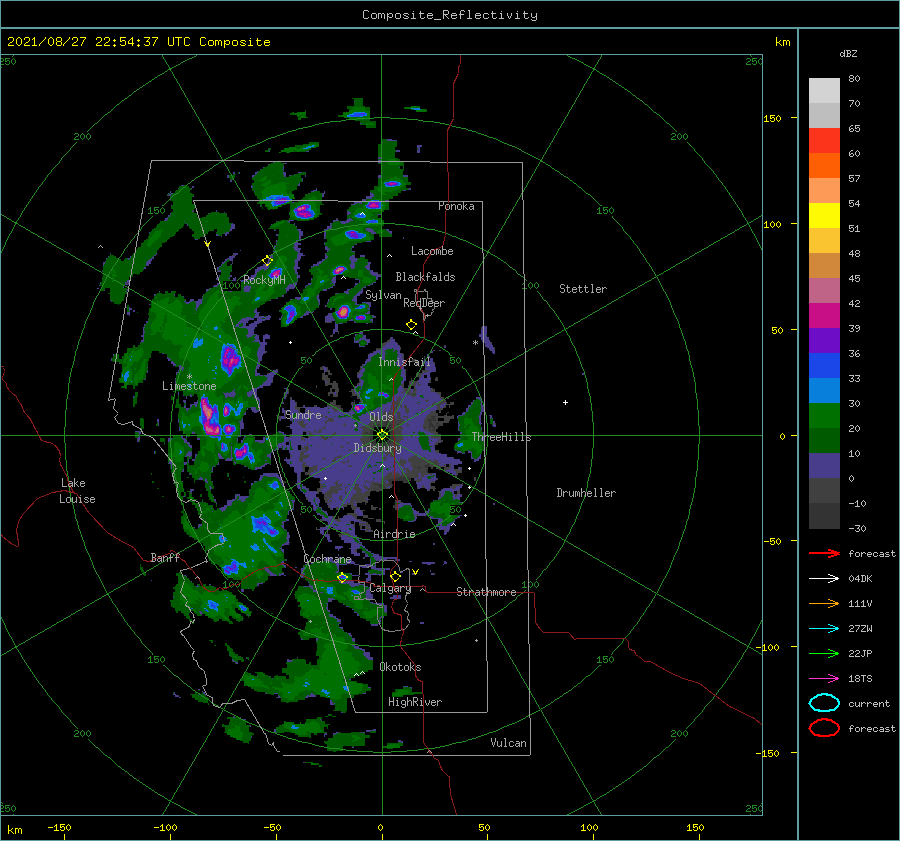Image resolution: width=900 pixels, height=841 pixels.
Task: Click the cyan current ellipse legend symbol
Action: pyautogui.click(x=824, y=703)
